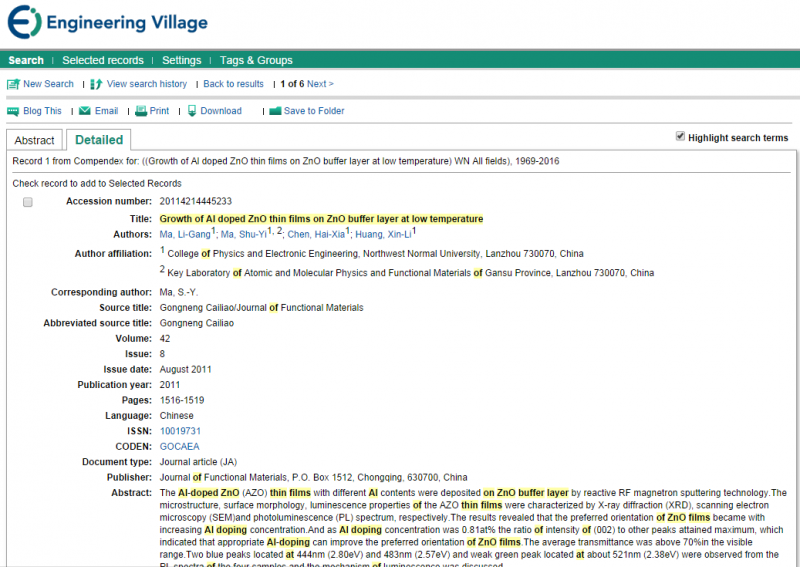Image resolution: width=800 pixels, height=567 pixels.
Task: Click corresponding author Ma, S.-Y.
Action: click(179, 292)
